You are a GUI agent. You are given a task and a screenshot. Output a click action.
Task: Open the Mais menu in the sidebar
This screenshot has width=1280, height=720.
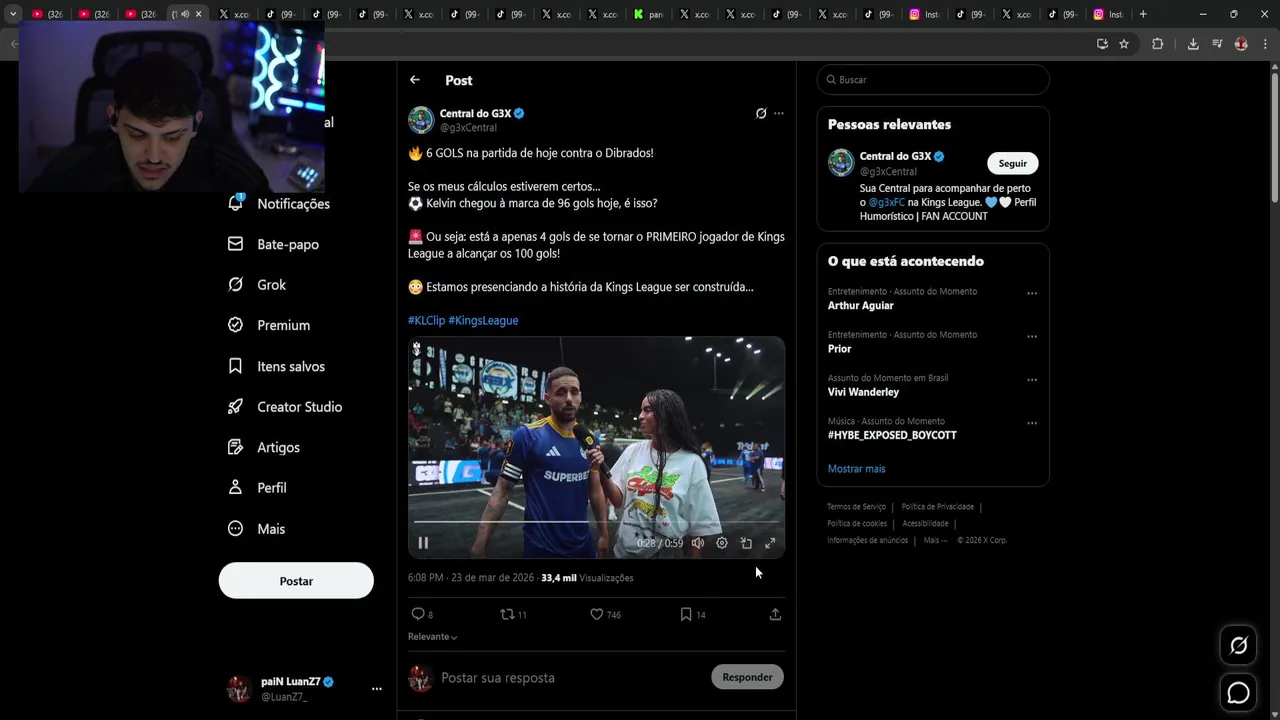[257, 529]
